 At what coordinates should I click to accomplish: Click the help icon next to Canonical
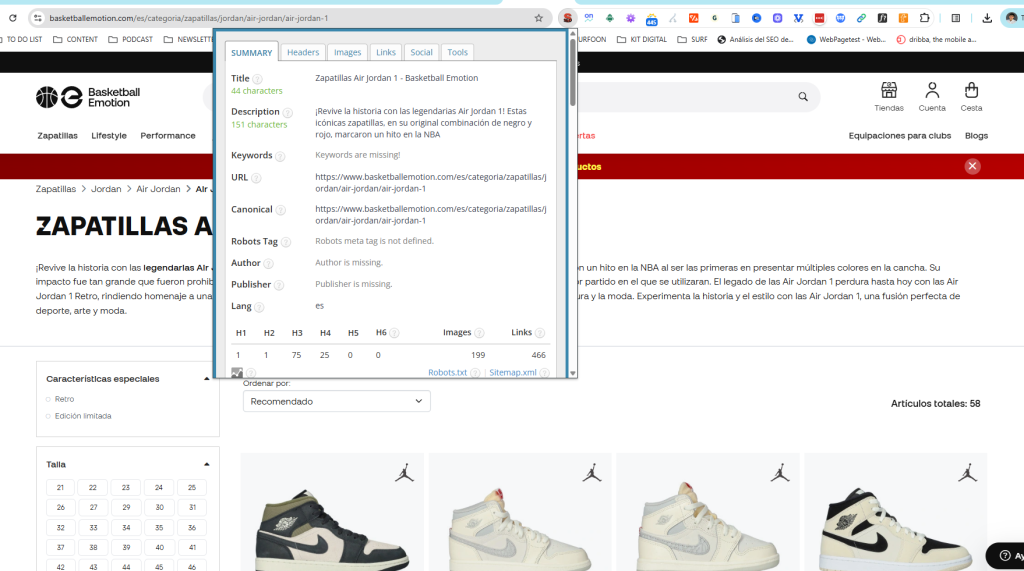[x=281, y=210]
